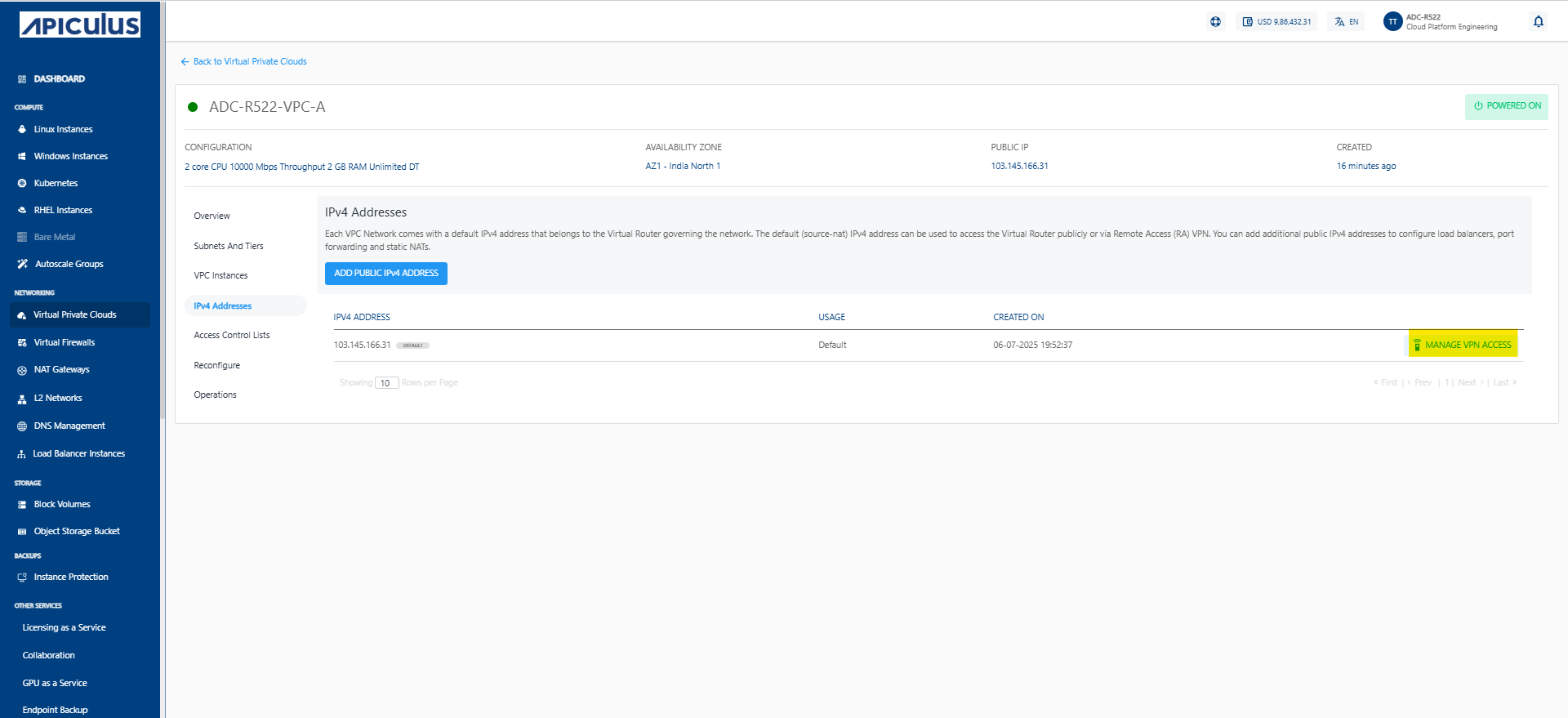
Task: Open Block Volumes in sidebar
Action: coord(62,505)
